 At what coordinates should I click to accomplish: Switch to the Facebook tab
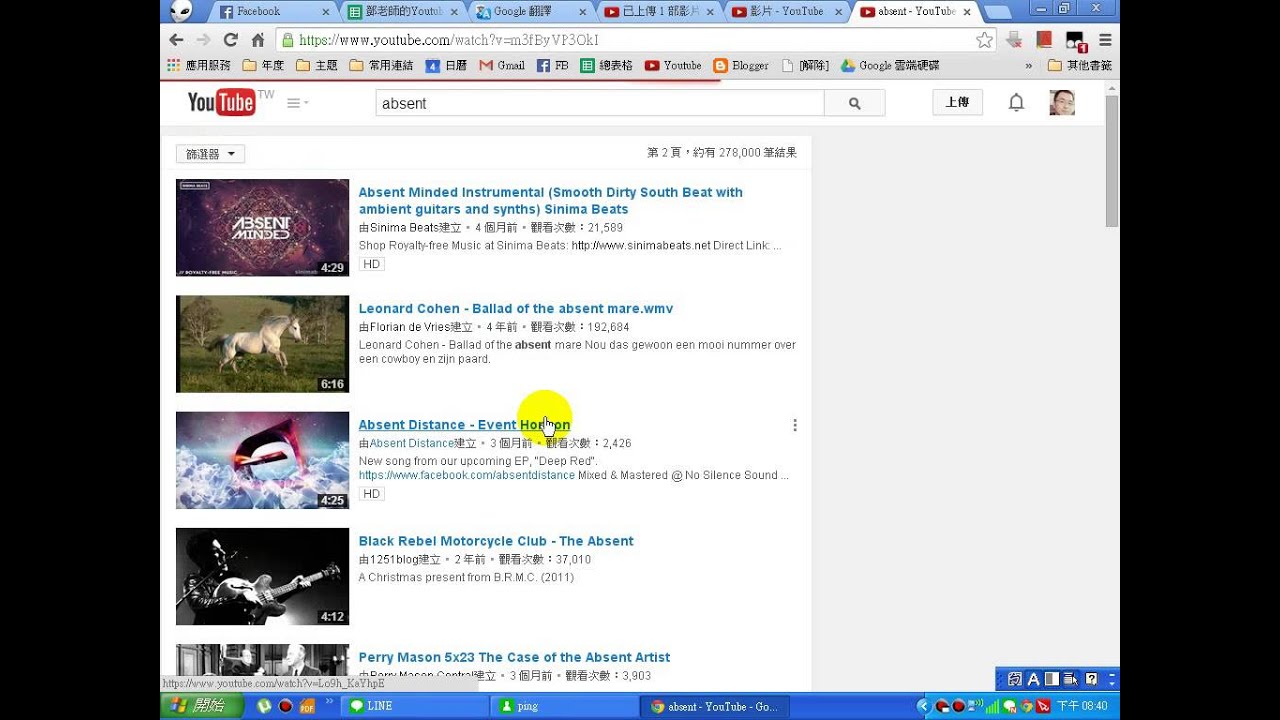tap(272, 11)
